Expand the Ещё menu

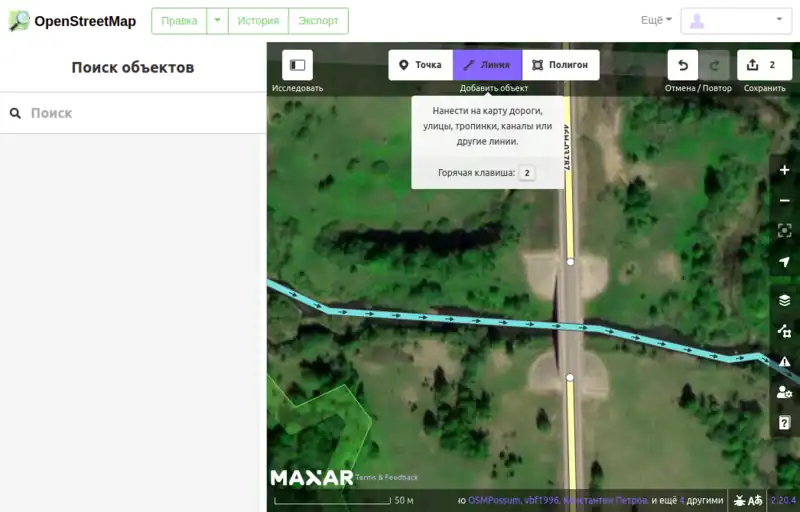click(x=656, y=21)
